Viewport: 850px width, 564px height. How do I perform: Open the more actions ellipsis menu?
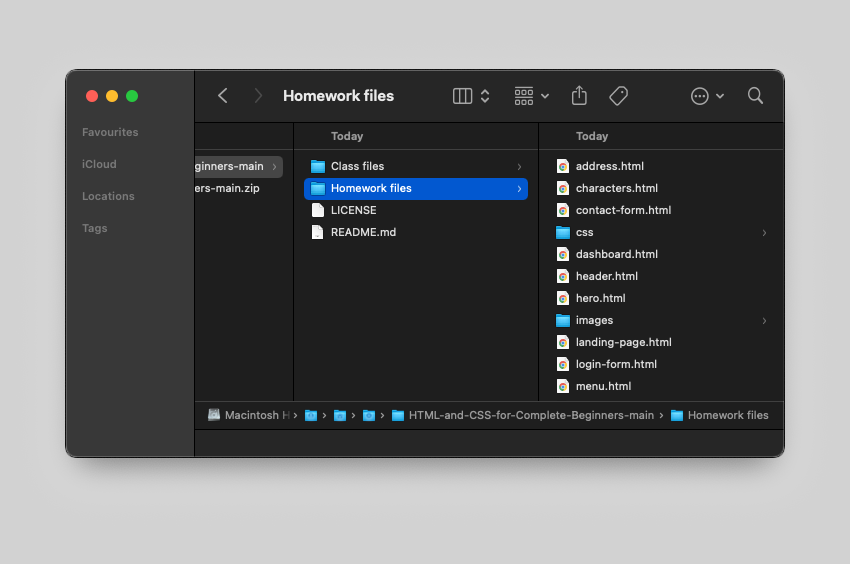click(700, 96)
